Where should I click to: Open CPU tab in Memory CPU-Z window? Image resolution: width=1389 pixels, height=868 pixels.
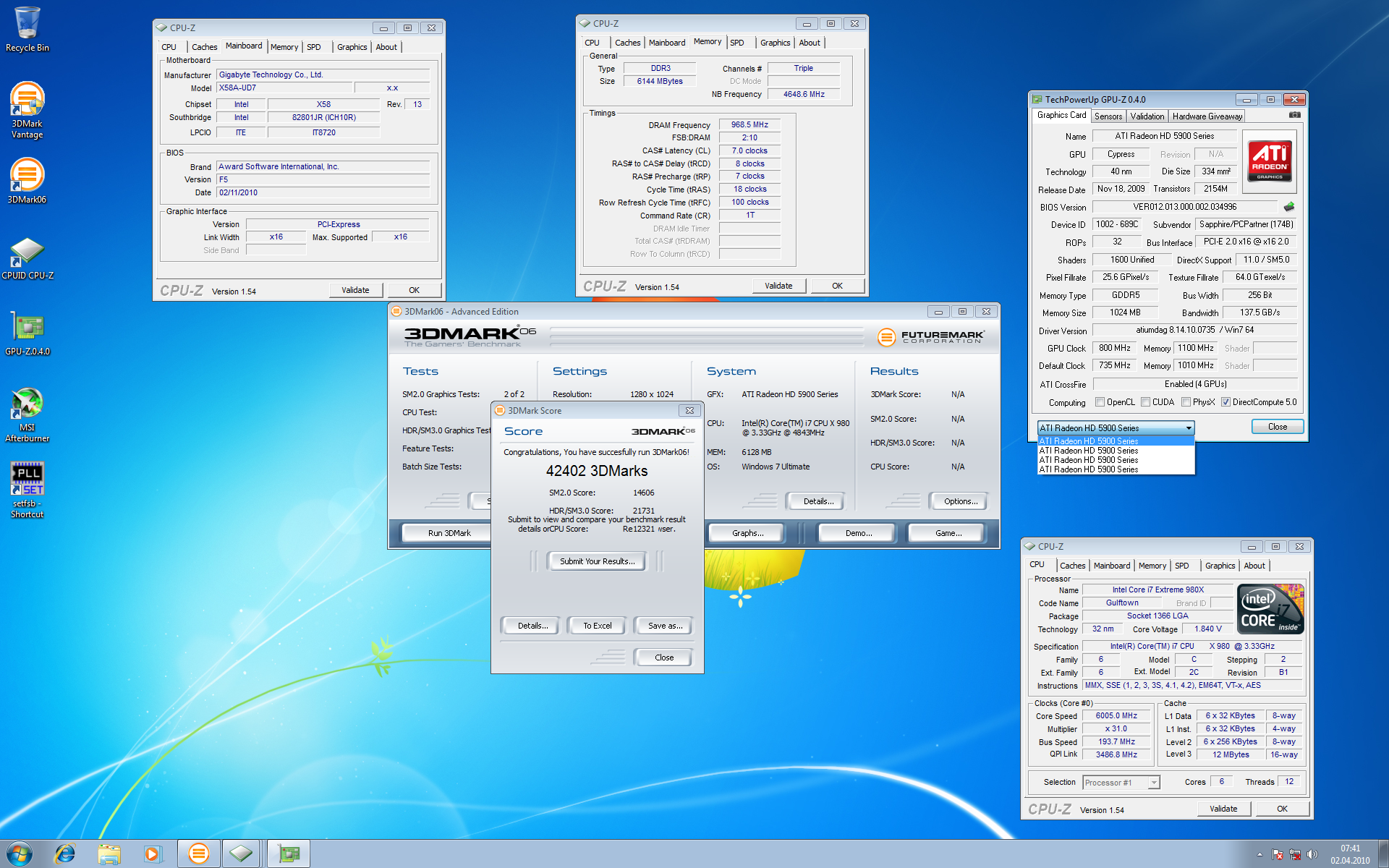592,43
